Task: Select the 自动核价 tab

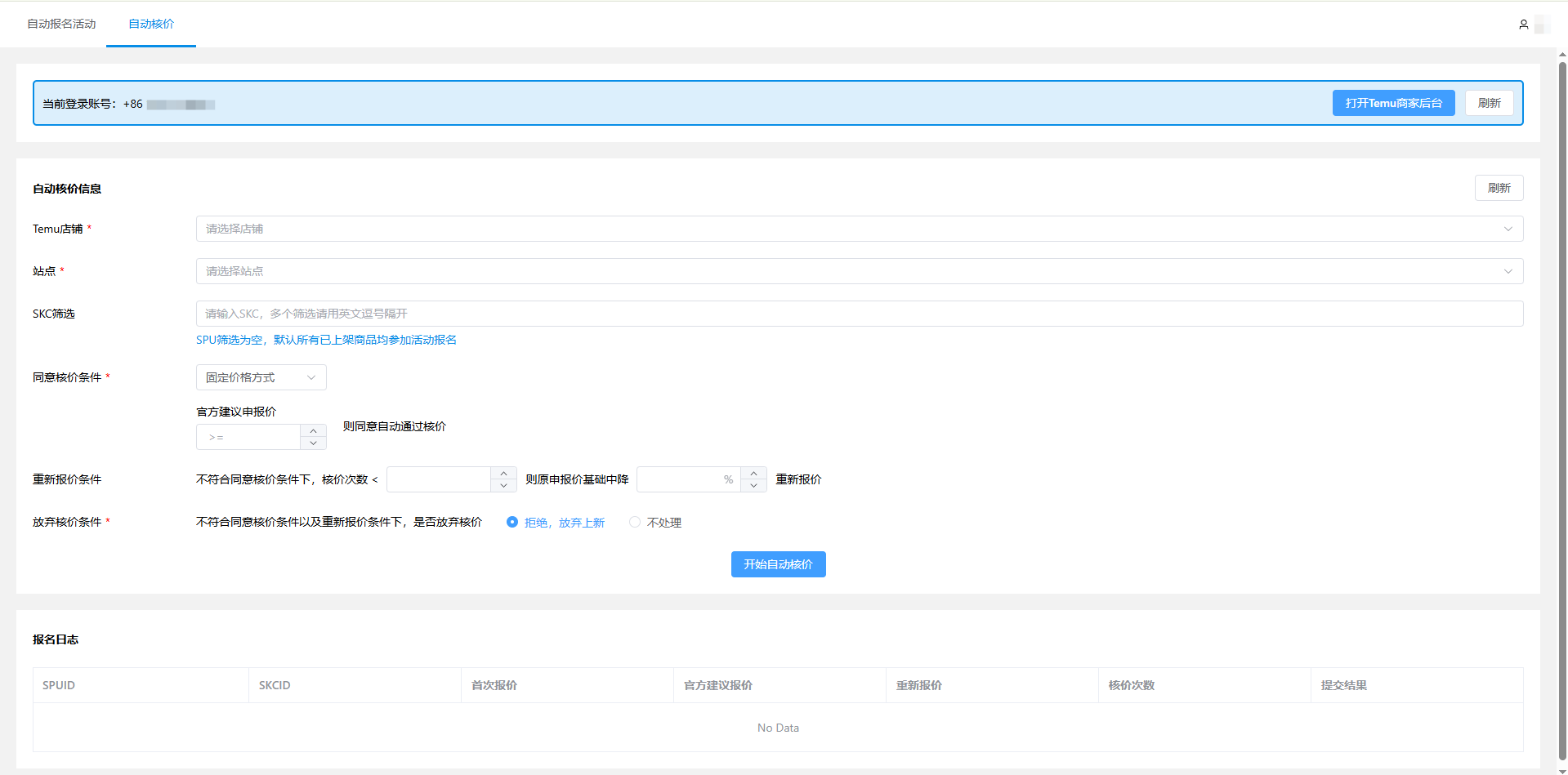Action: [151, 24]
